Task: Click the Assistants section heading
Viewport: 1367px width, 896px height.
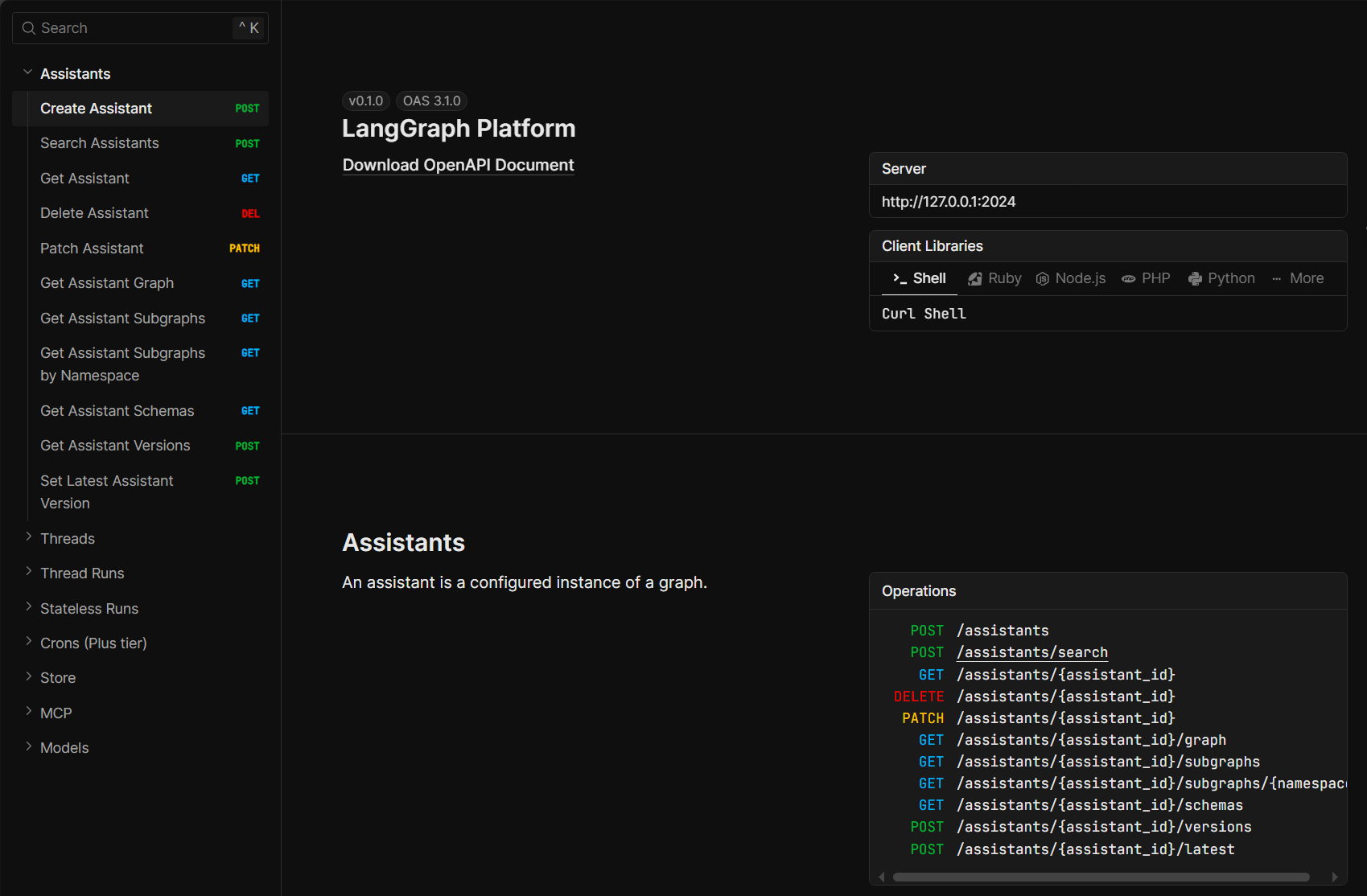Action: pos(404,542)
